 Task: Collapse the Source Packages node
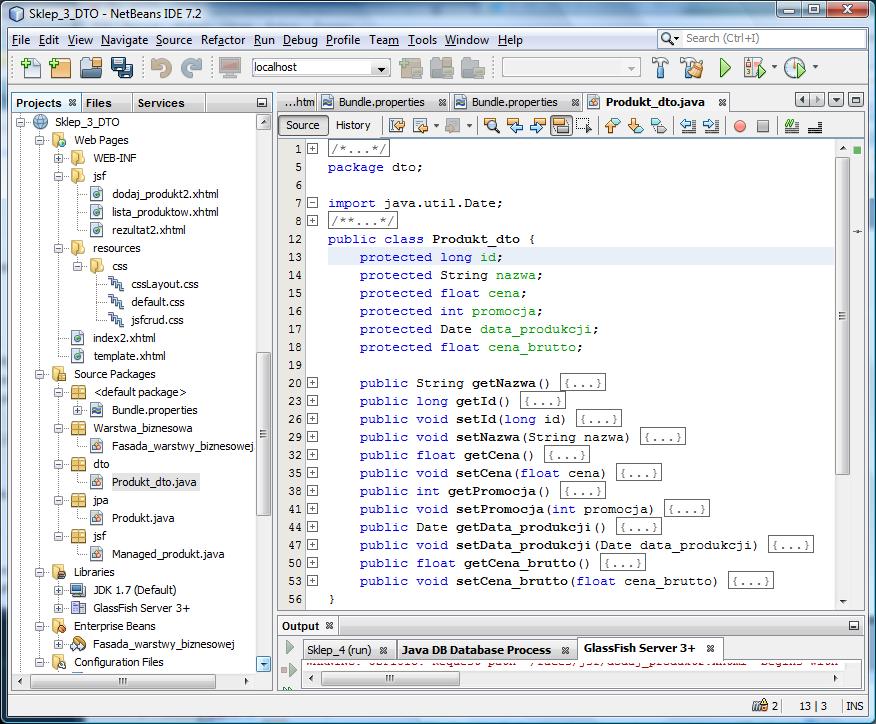click(39, 374)
